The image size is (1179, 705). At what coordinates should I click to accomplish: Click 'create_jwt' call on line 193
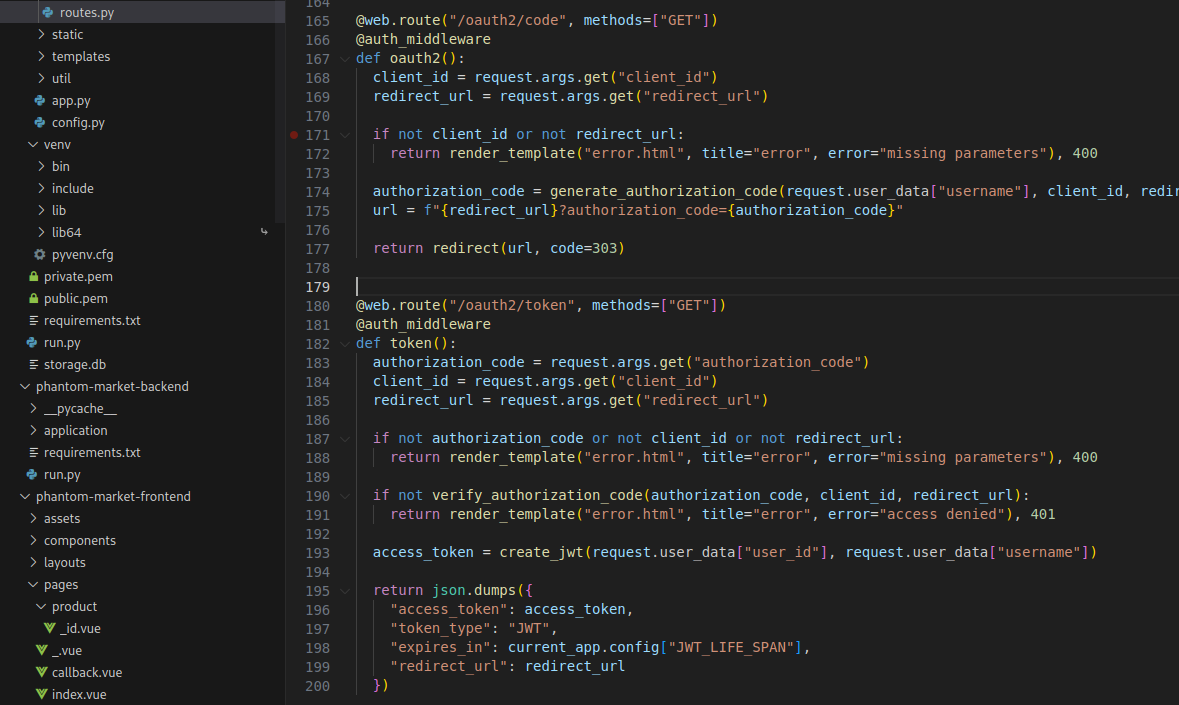click(541, 552)
